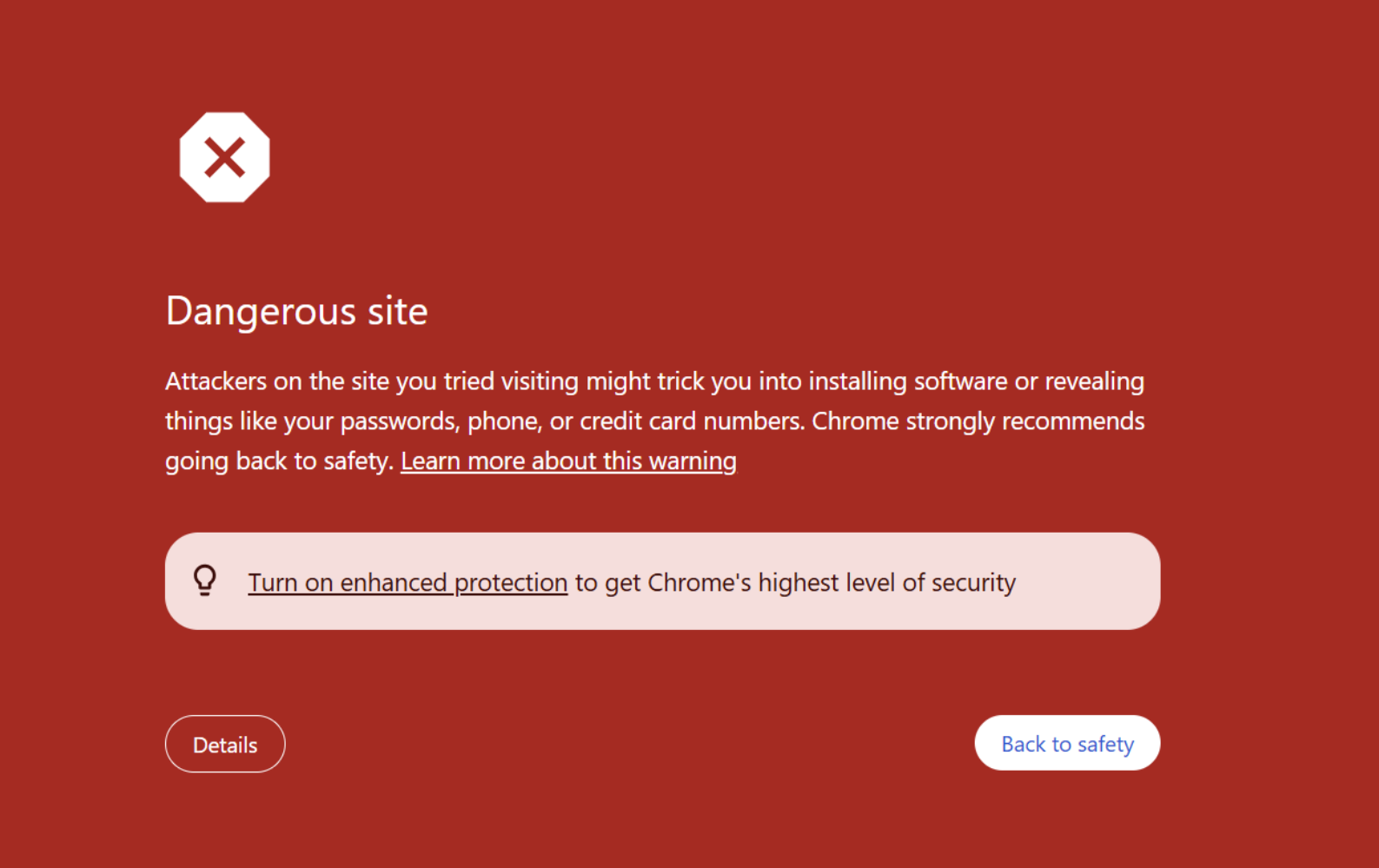
Task: Expand the Details section of the warning
Action: click(x=224, y=744)
